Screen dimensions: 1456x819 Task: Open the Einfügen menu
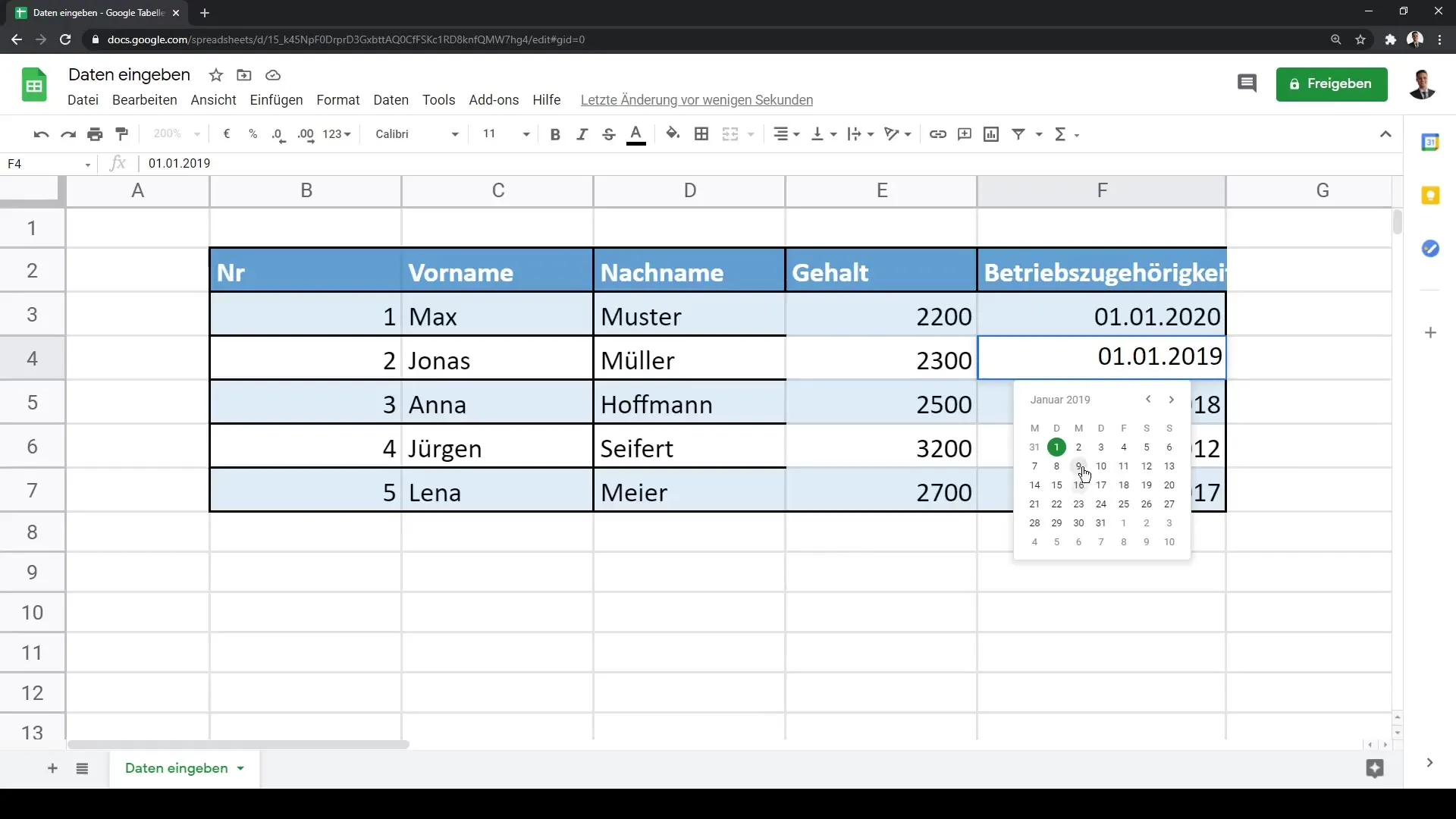[x=276, y=100]
